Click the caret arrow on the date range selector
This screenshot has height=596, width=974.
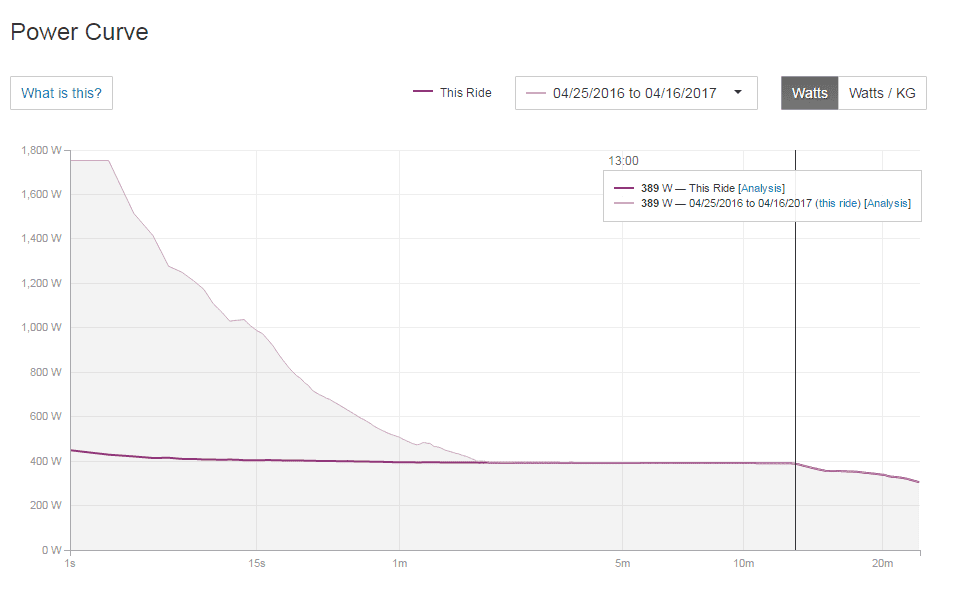738,93
